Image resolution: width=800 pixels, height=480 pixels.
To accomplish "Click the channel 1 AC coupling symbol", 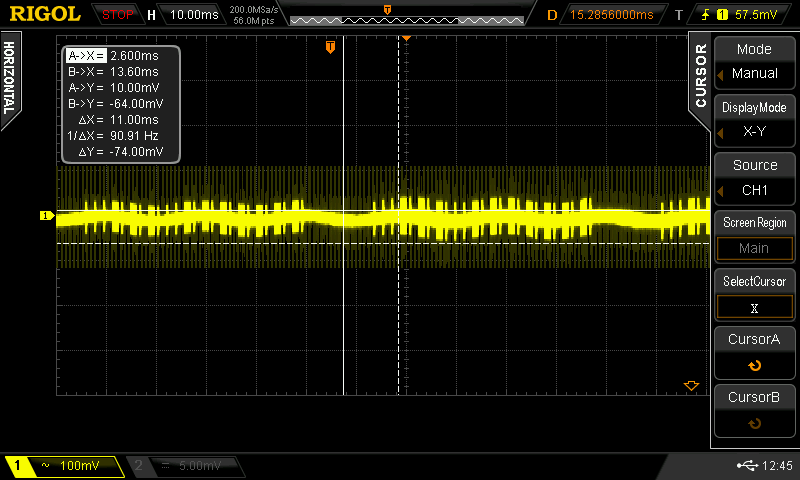I will click(45, 465).
